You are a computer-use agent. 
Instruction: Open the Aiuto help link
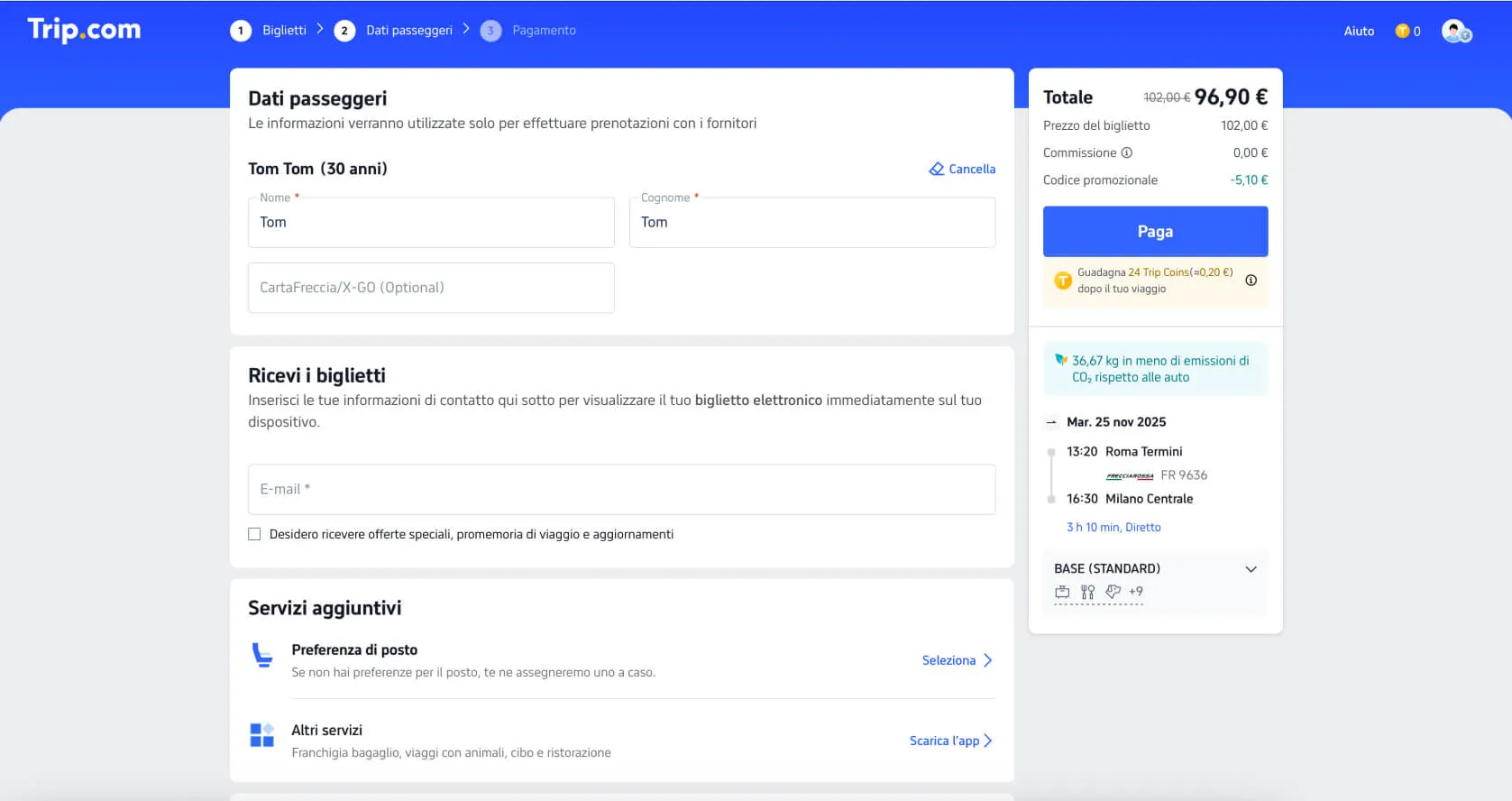[1359, 31]
